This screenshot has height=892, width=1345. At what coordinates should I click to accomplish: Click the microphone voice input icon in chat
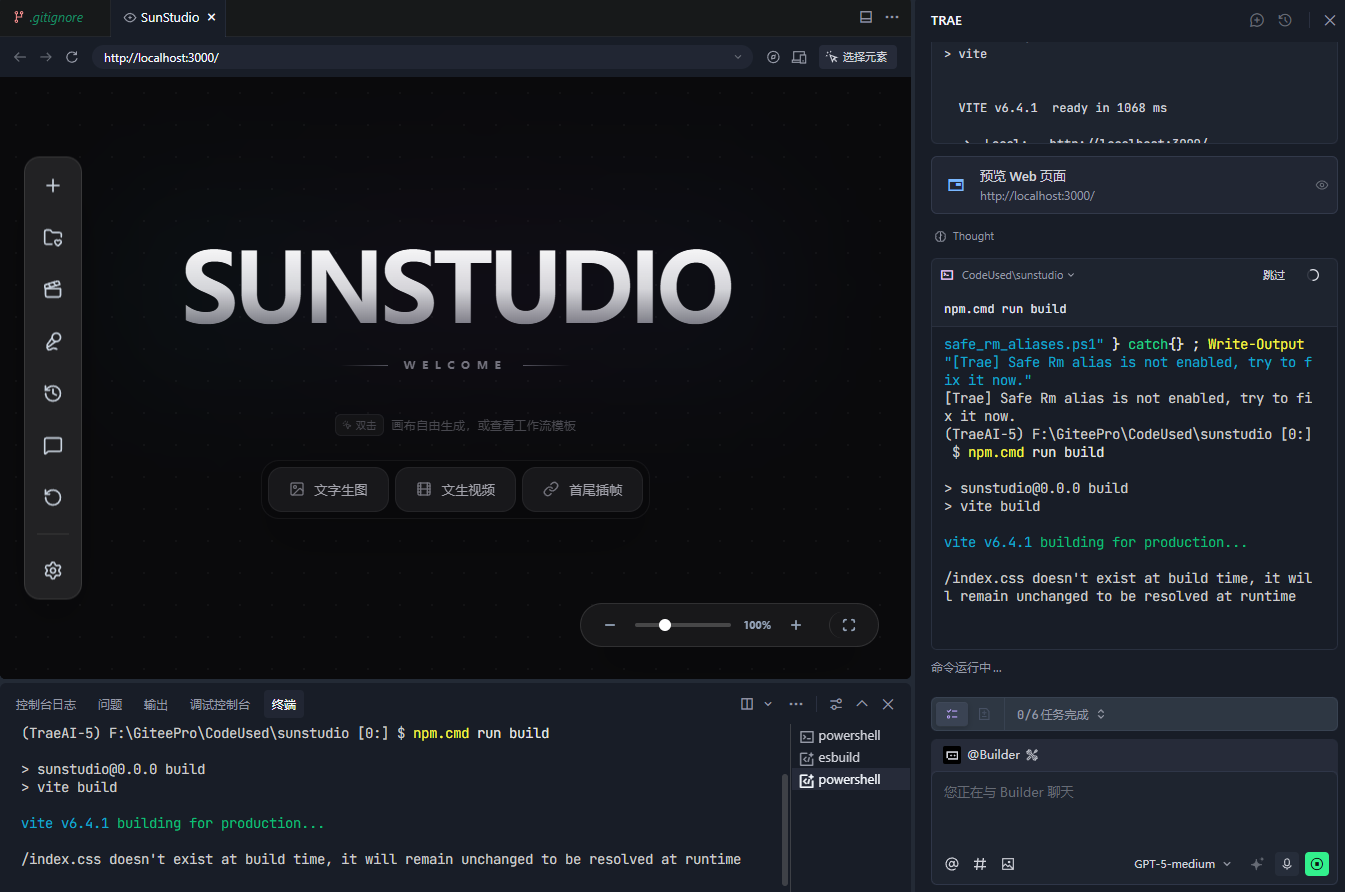point(1287,864)
